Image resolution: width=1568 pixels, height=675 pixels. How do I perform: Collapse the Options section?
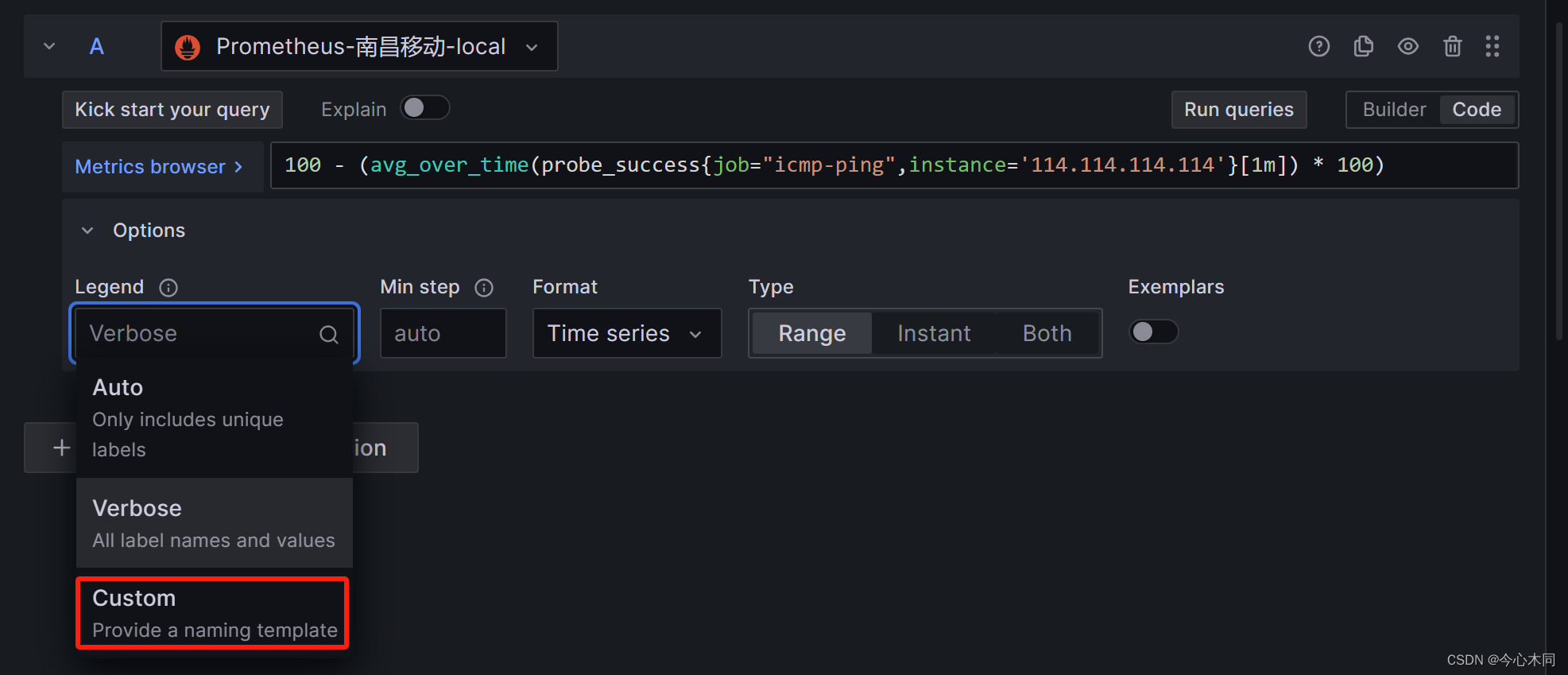coord(87,231)
